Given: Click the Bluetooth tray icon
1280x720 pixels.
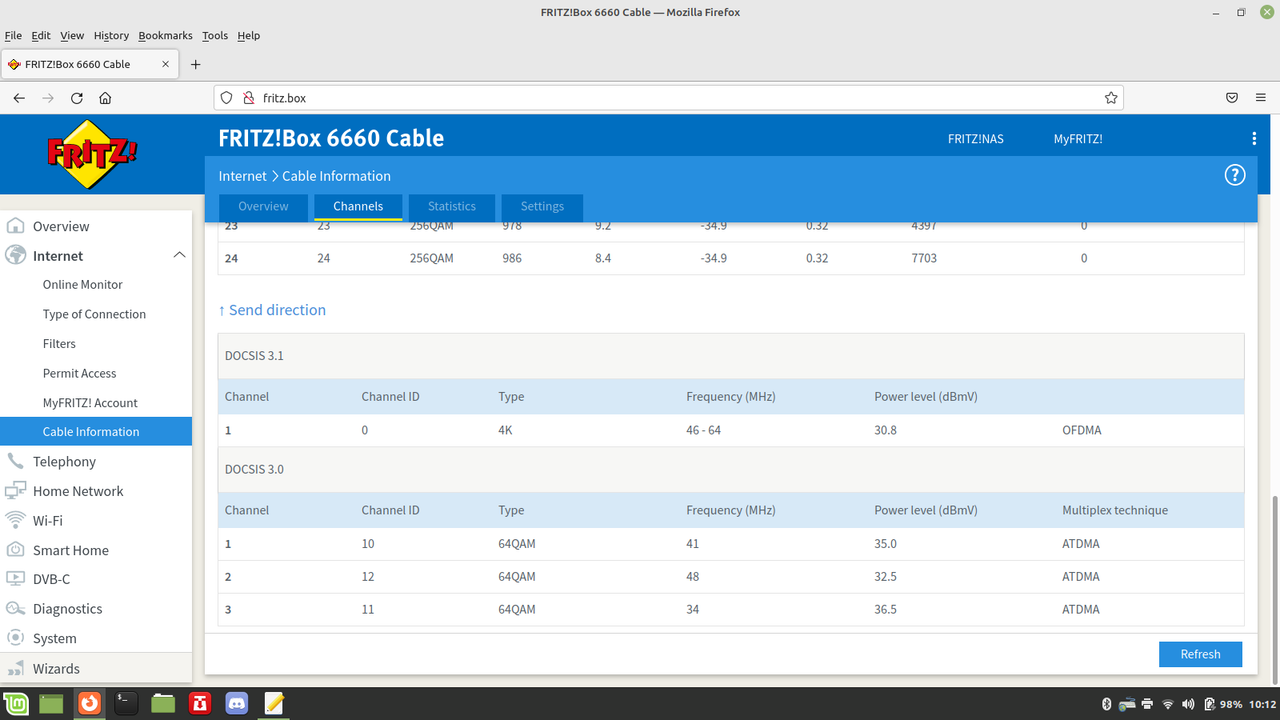Looking at the screenshot, I should point(1107,704).
